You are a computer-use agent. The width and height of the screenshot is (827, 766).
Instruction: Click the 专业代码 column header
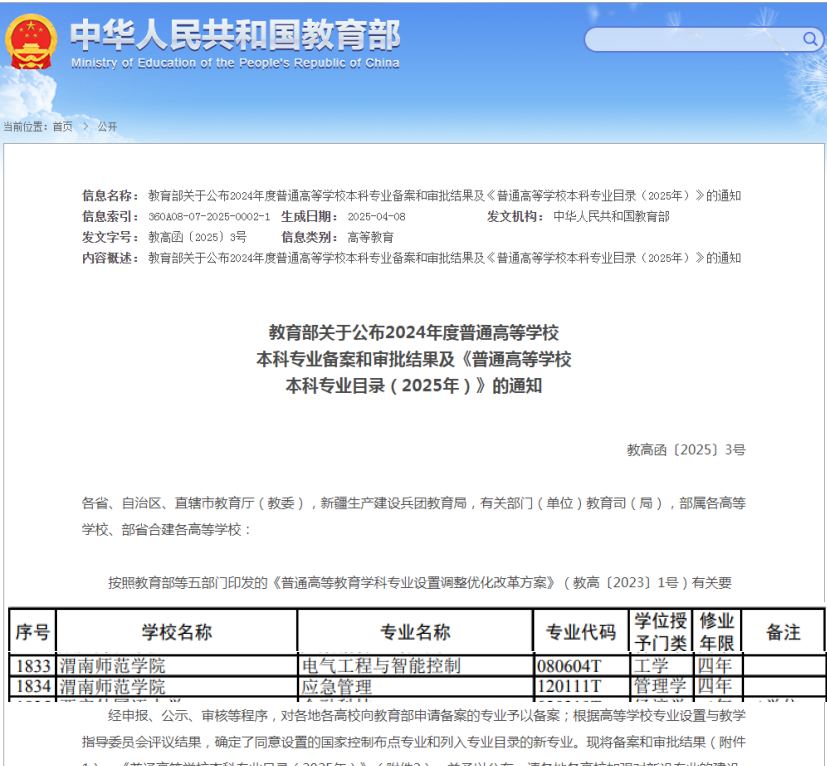pyautogui.click(x=580, y=632)
